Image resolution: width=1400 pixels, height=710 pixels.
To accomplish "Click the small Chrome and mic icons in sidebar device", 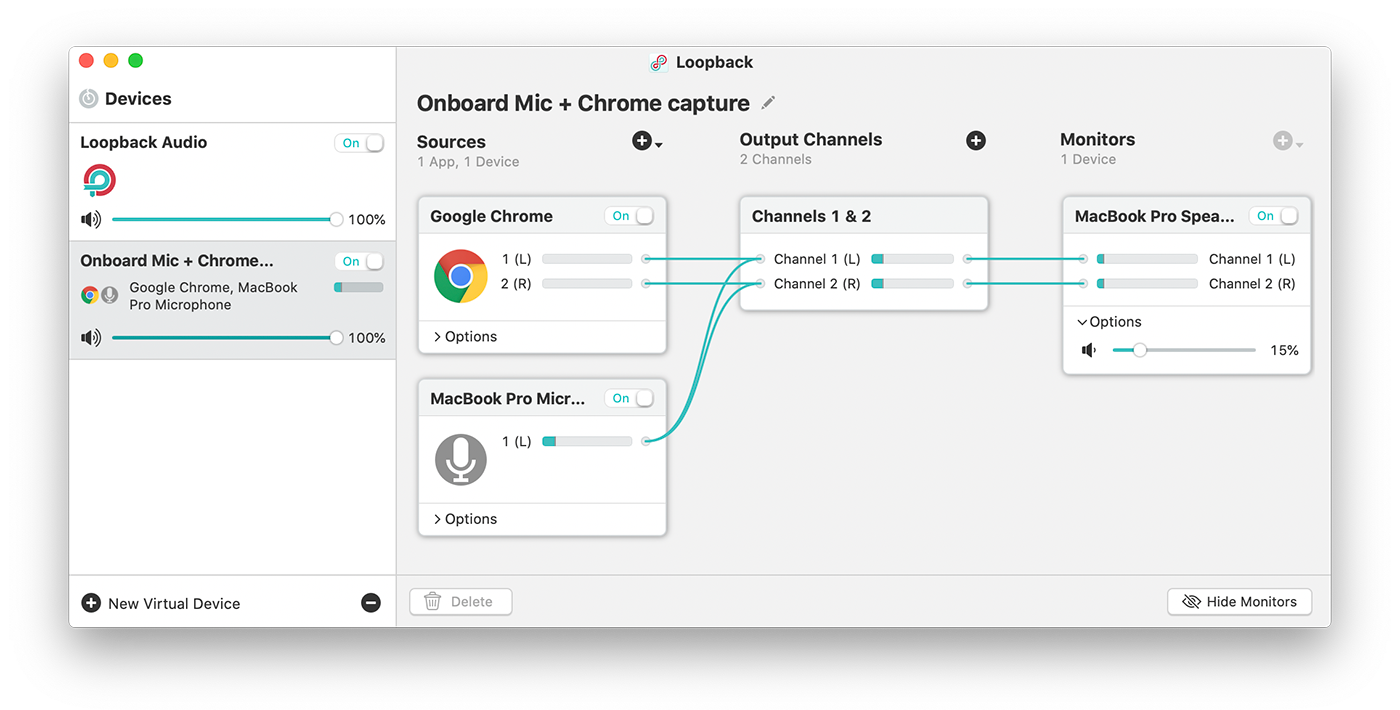I will pyautogui.click(x=100, y=295).
